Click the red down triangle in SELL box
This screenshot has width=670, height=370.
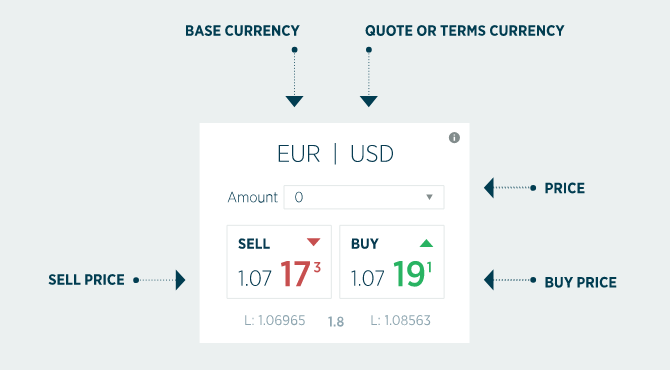314,242
